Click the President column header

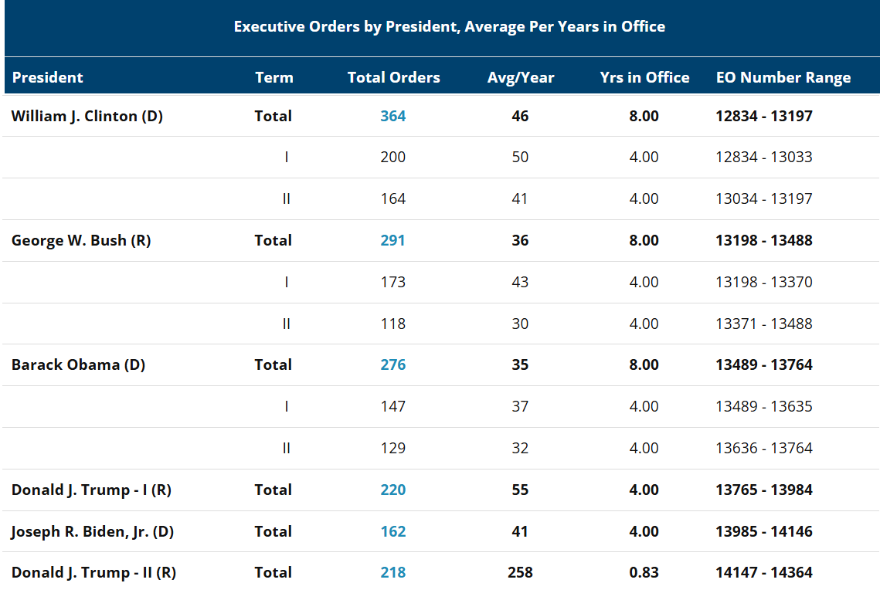pyautogui.click(x=47, y=77)
